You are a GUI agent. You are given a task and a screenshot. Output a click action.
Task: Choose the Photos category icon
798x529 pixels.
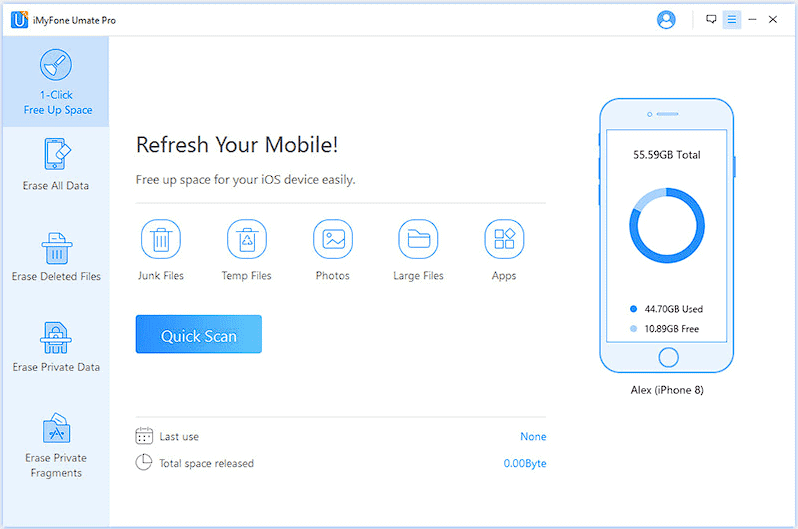point(333,239)
